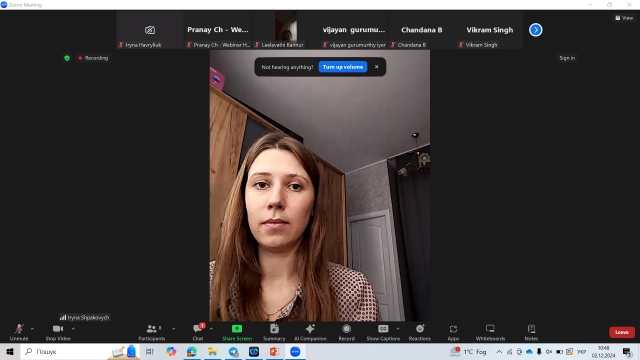Click the green Share Screen icon

(x=237, y=329)
